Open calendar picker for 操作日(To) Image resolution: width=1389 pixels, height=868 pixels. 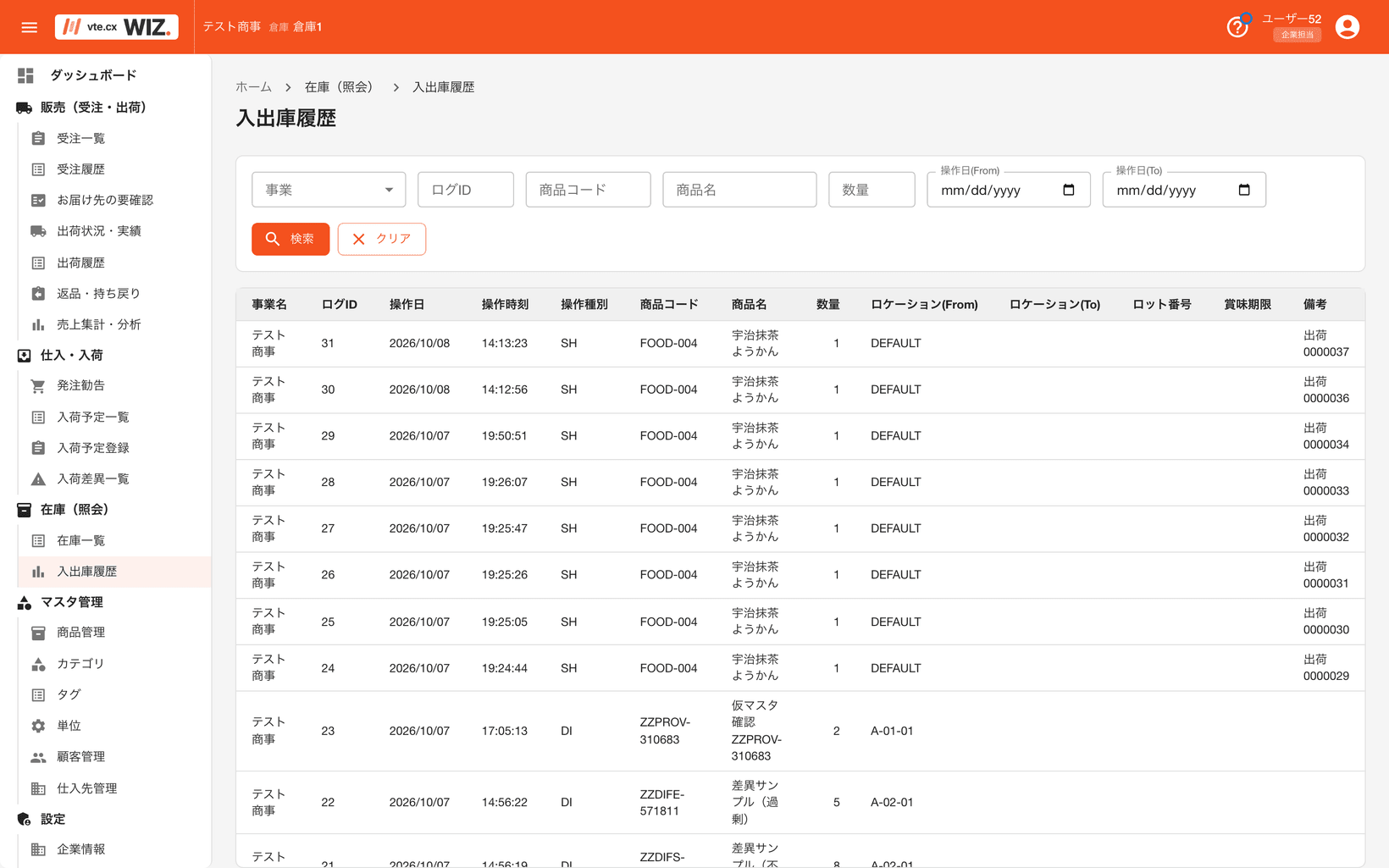pyautogui.click(x=1244, y=190)
